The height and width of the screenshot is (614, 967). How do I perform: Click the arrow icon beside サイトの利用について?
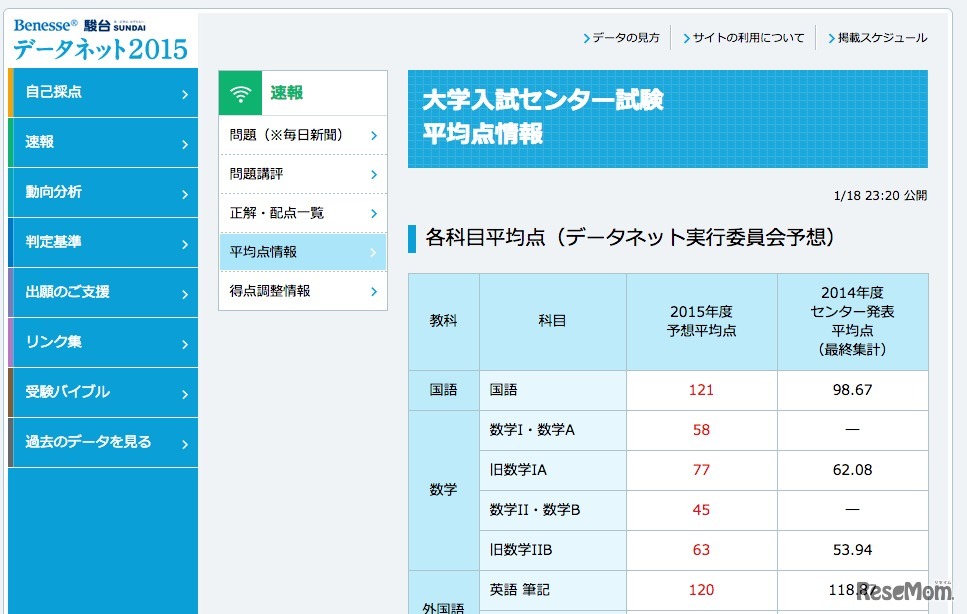click(686, 37)
